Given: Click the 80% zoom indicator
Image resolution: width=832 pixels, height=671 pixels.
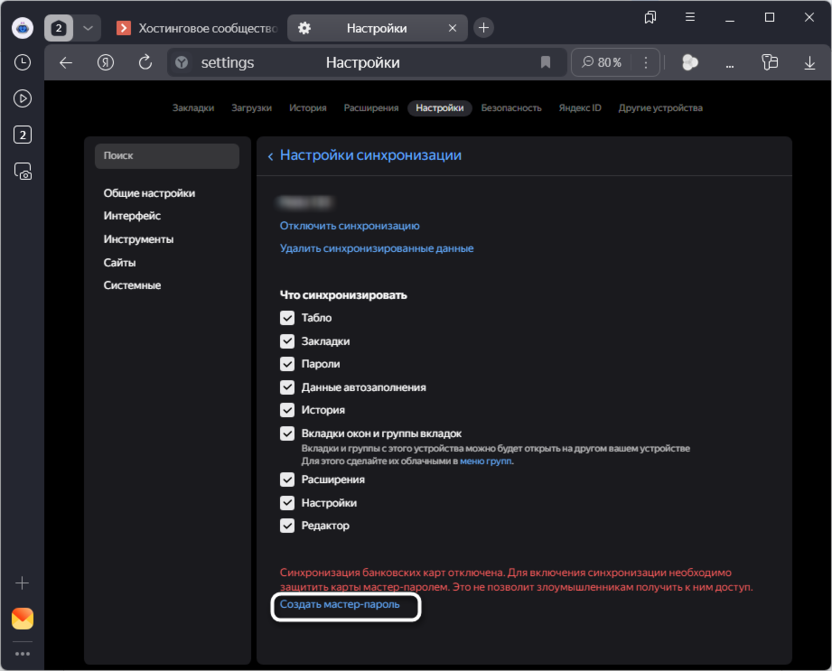Looking at the screenshot, I should (x=602, y=63).
